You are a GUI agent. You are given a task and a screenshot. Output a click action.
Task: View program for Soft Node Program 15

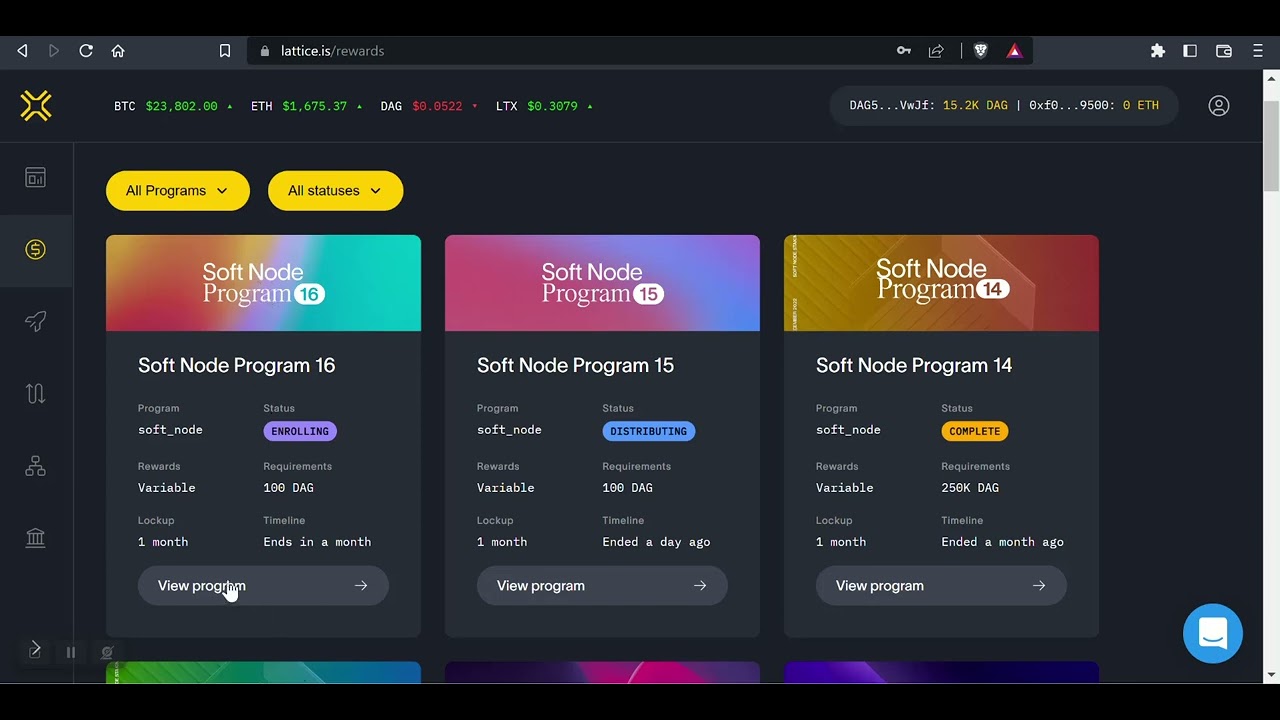pyautogui.click(x=602, y=586)
